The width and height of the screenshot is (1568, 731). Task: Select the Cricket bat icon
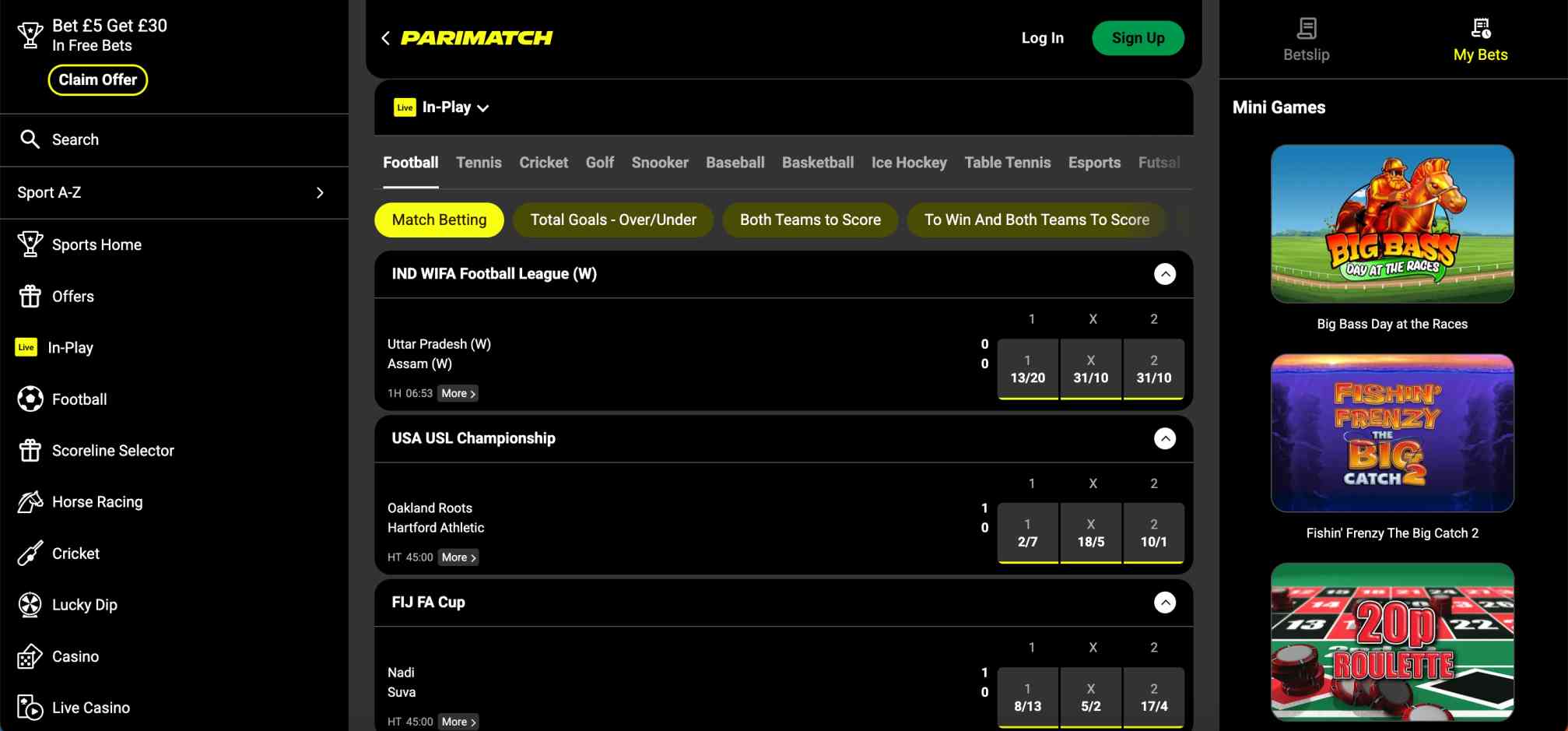coord(29,553)
